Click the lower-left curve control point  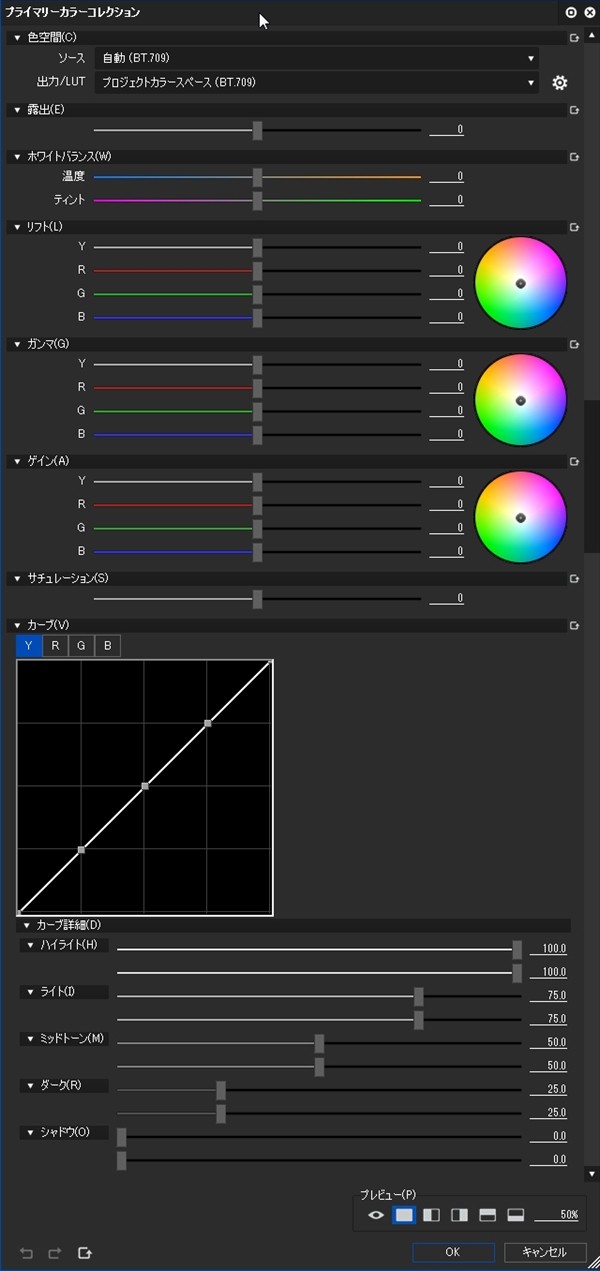(81, 850)
